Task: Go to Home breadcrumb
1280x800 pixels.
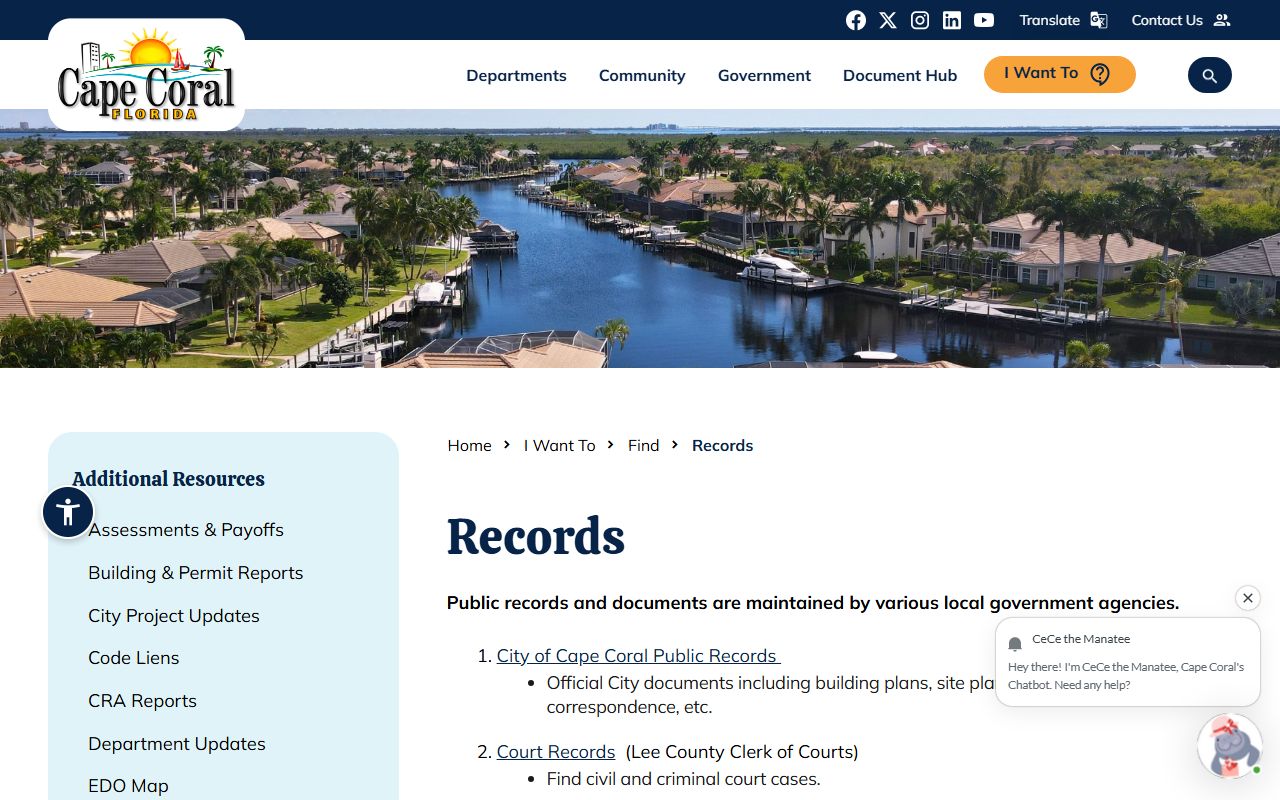Action: (x=469, y=445)
